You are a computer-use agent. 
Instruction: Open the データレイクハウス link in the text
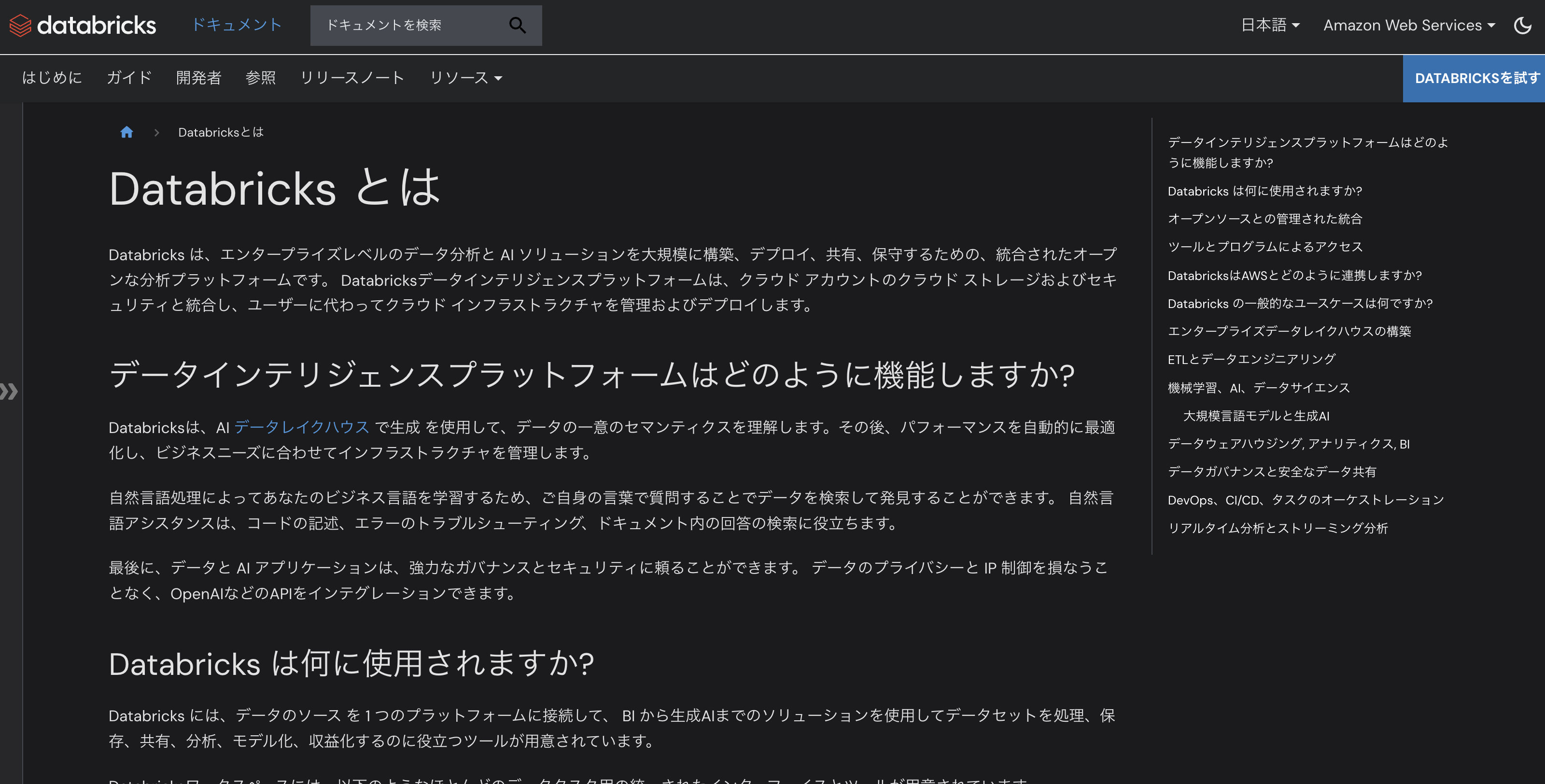[301, 427]
